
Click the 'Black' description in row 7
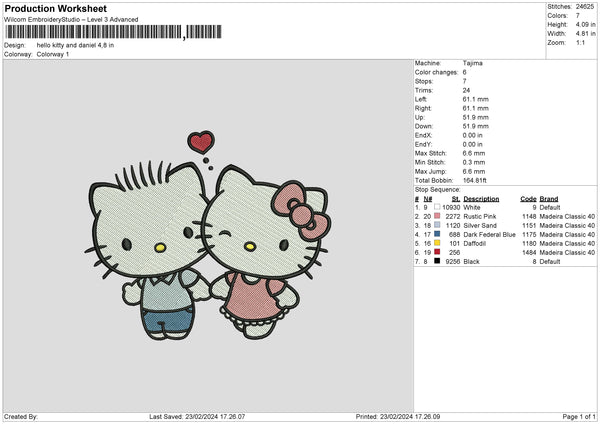point(471,262)
